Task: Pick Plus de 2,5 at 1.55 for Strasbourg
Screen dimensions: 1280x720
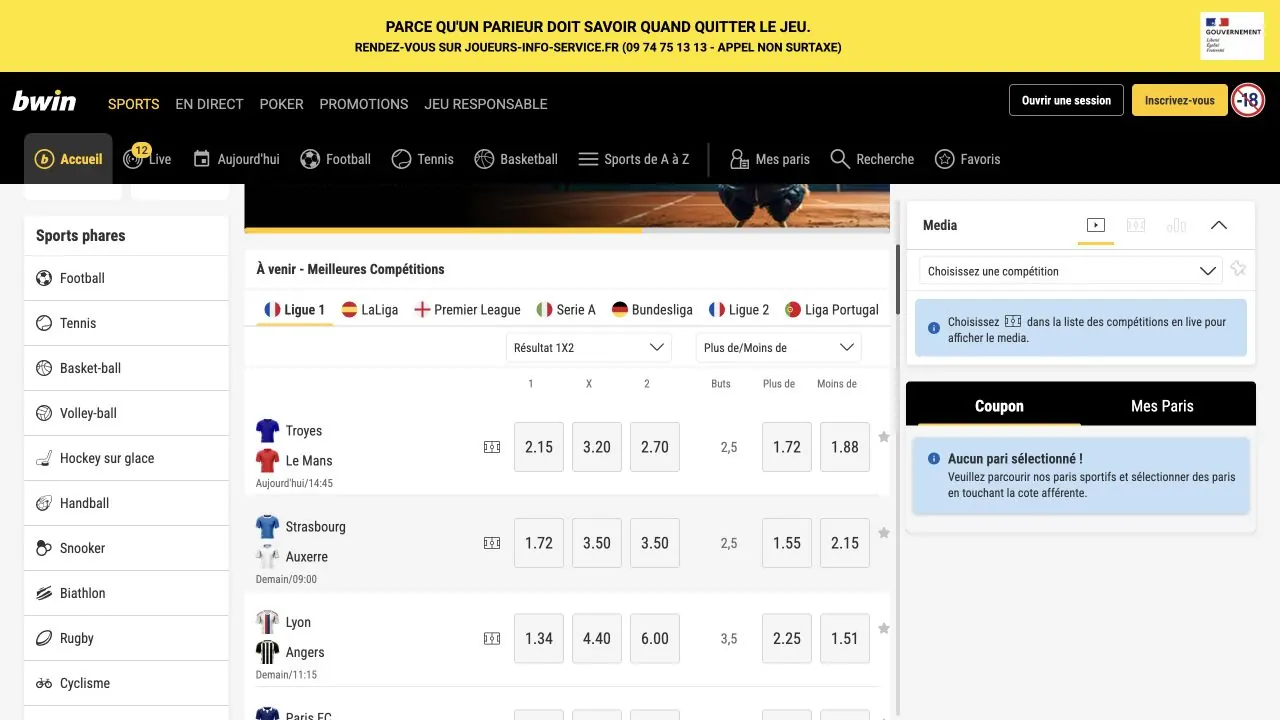Action: pyautogui.click(x=787, y=543)
